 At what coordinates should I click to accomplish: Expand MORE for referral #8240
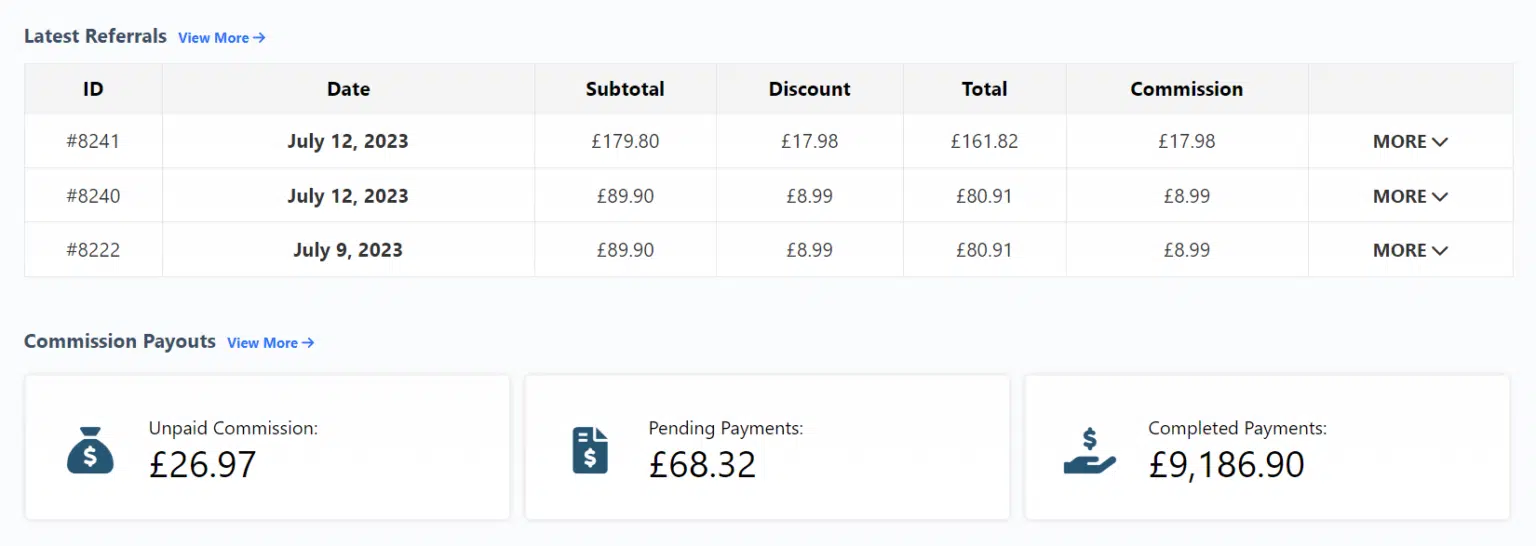1410,196
